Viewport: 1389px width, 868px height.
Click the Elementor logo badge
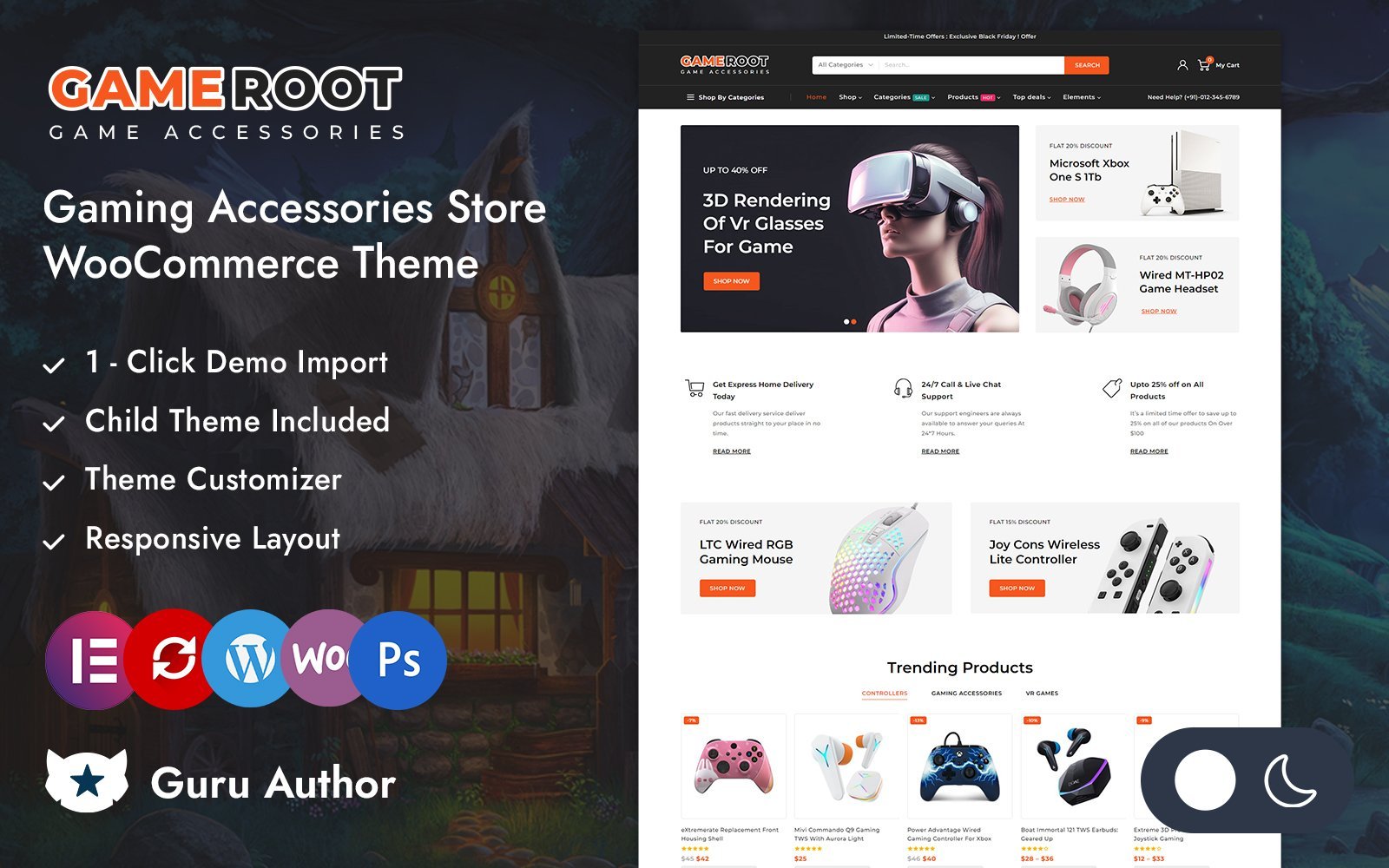pyautogui.click(x=91, y=660)
